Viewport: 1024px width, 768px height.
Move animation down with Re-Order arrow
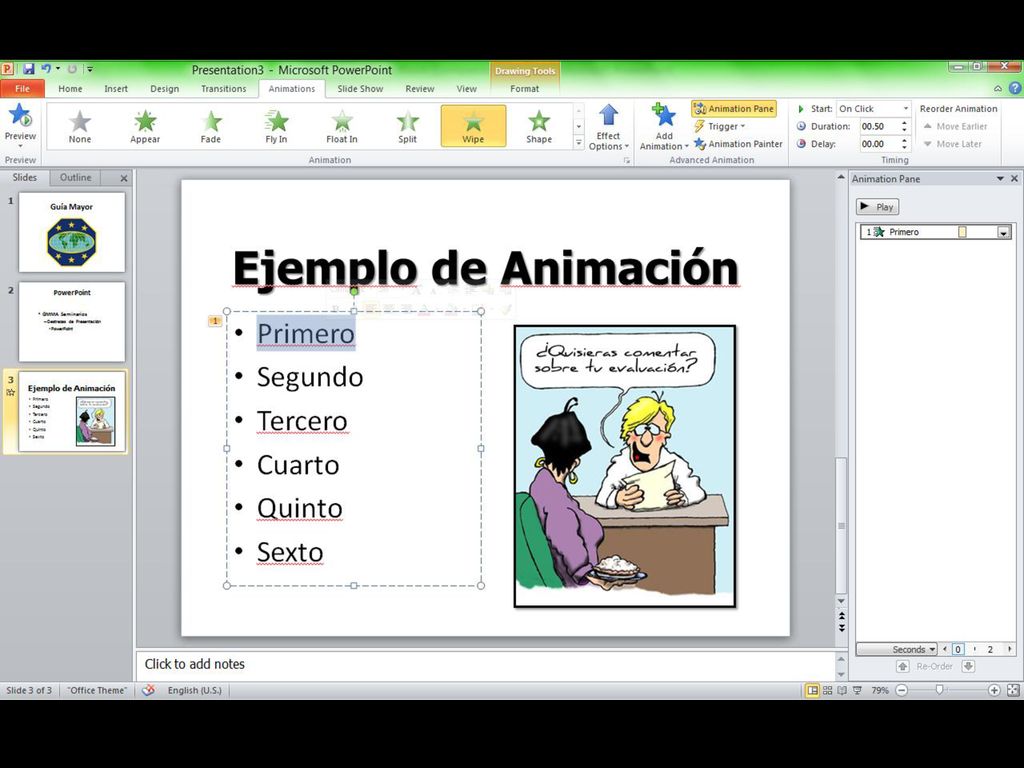click(x=968, y=666)
